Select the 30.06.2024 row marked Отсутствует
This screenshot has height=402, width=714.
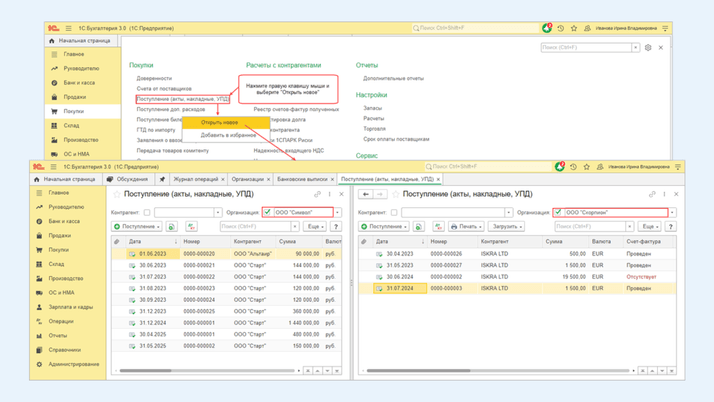pos(517,277)
